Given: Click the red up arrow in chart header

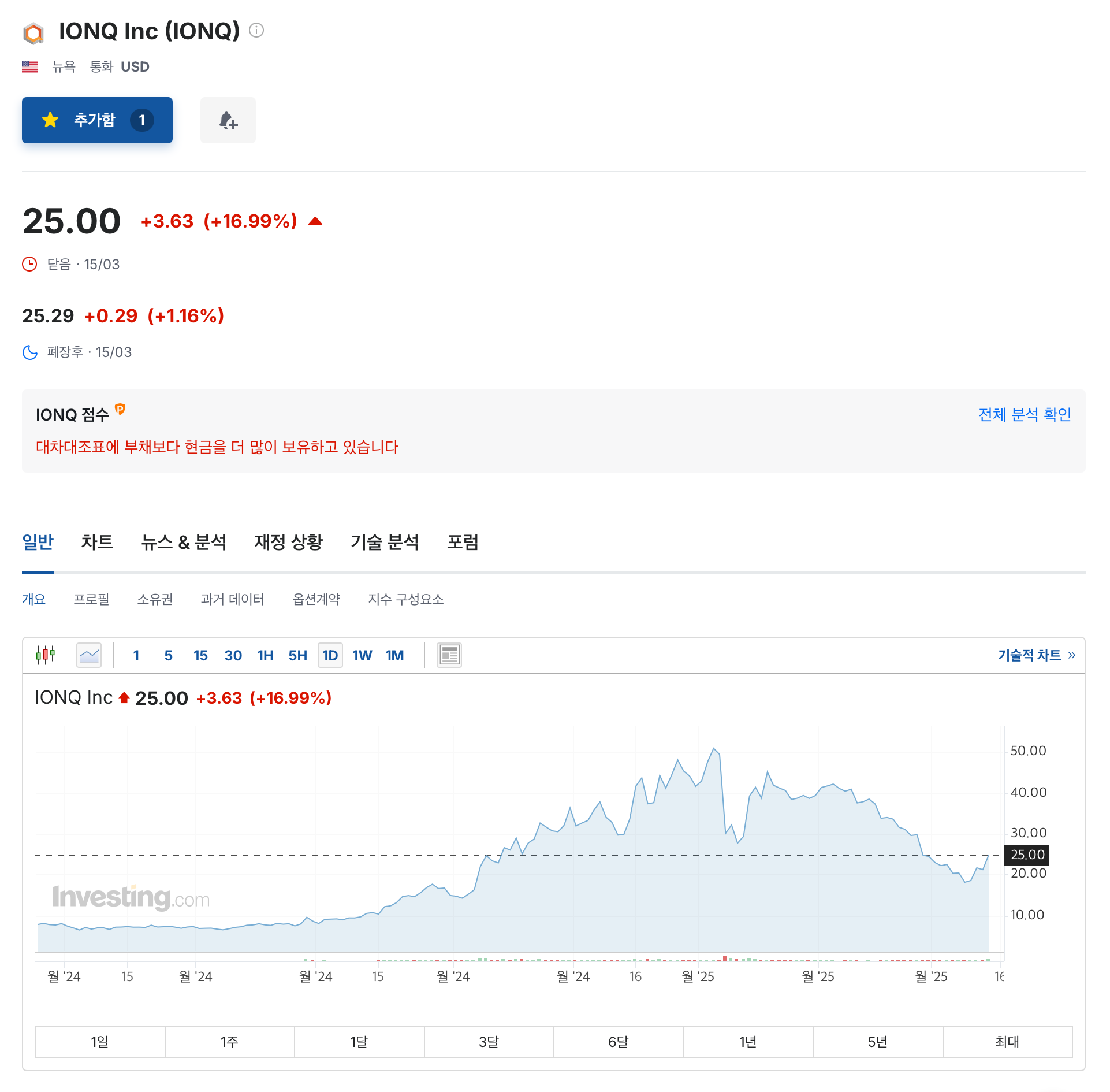Looking at the screenshot, I should (124, 698).
